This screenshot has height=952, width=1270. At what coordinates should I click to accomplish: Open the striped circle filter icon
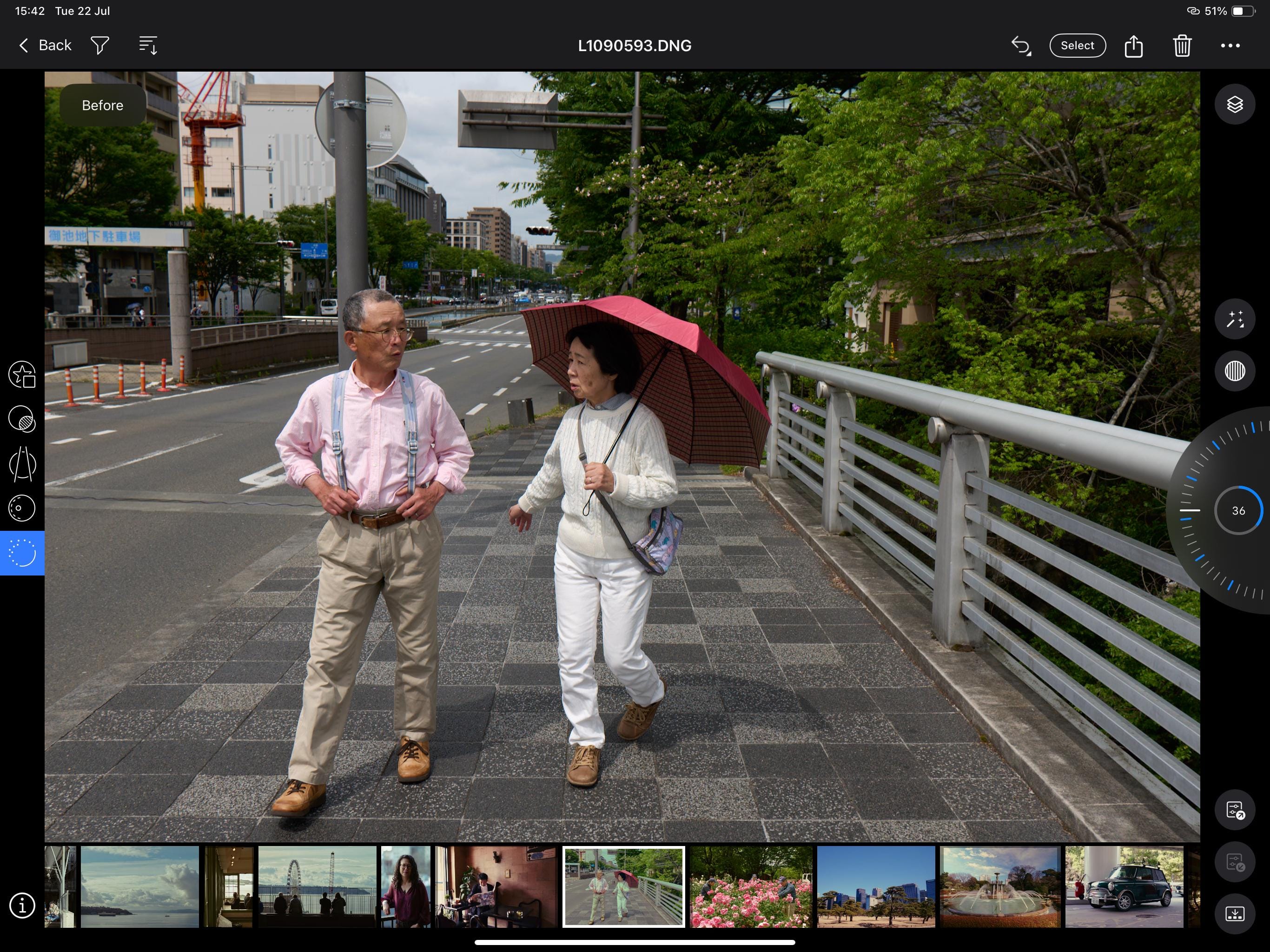pos(1234,371)
